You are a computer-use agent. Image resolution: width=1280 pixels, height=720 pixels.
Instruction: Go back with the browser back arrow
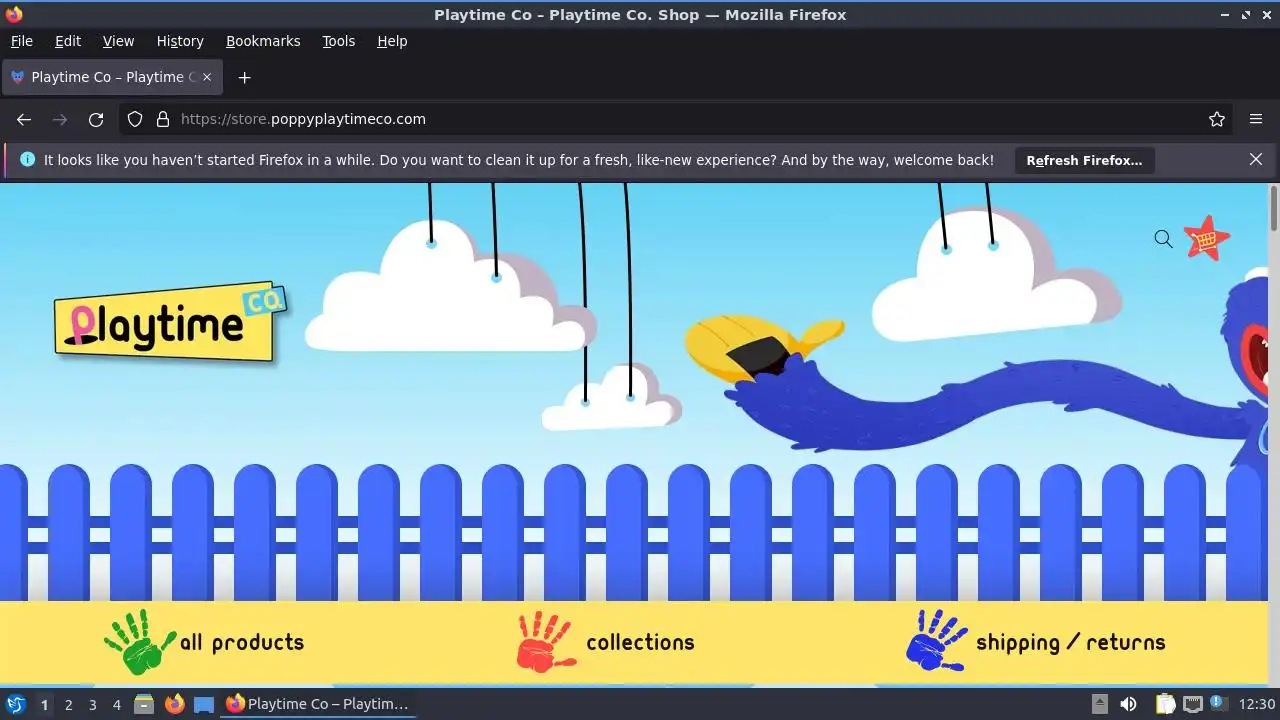24,119
